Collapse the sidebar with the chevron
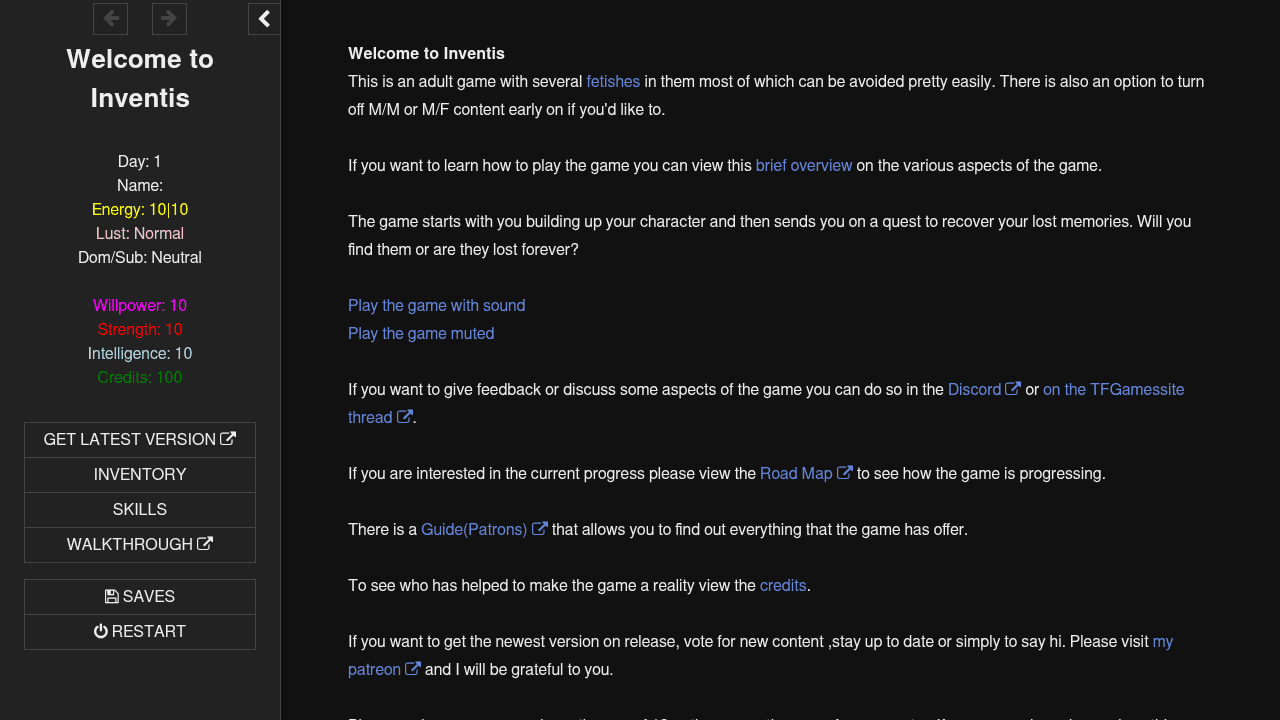1280x720 pixels. pyautogui.click(x=264, y=18)
